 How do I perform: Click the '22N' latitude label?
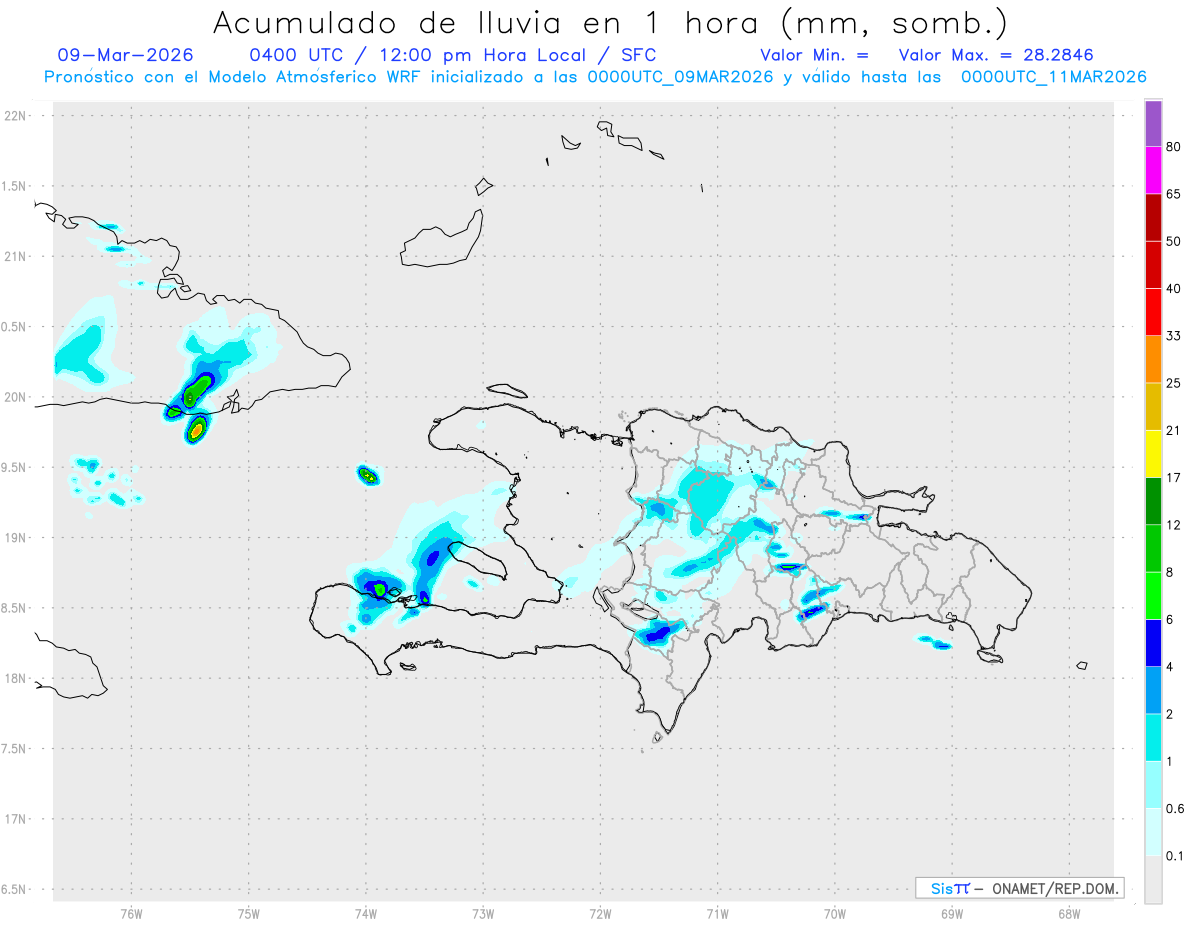click(17, 116)
